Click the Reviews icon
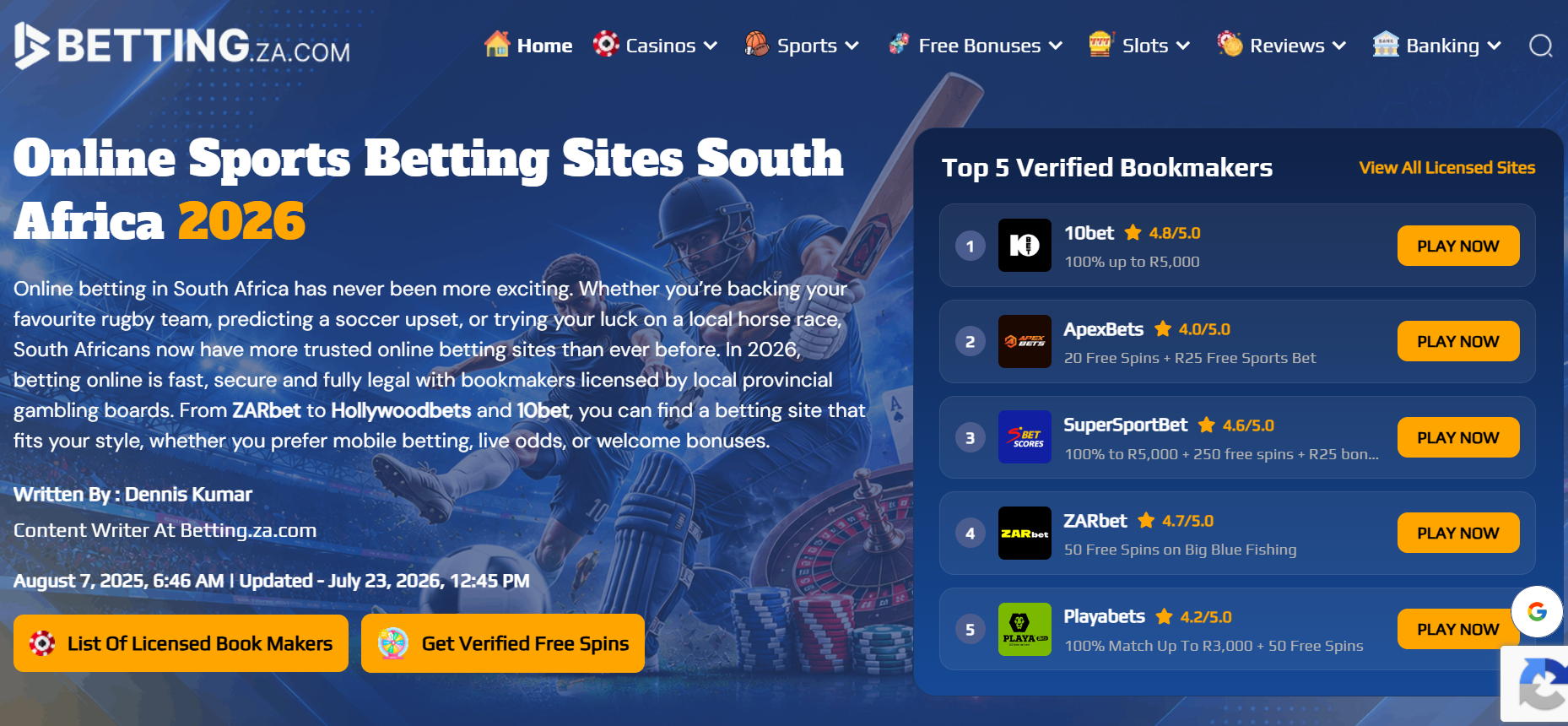 pos(1230,44)
